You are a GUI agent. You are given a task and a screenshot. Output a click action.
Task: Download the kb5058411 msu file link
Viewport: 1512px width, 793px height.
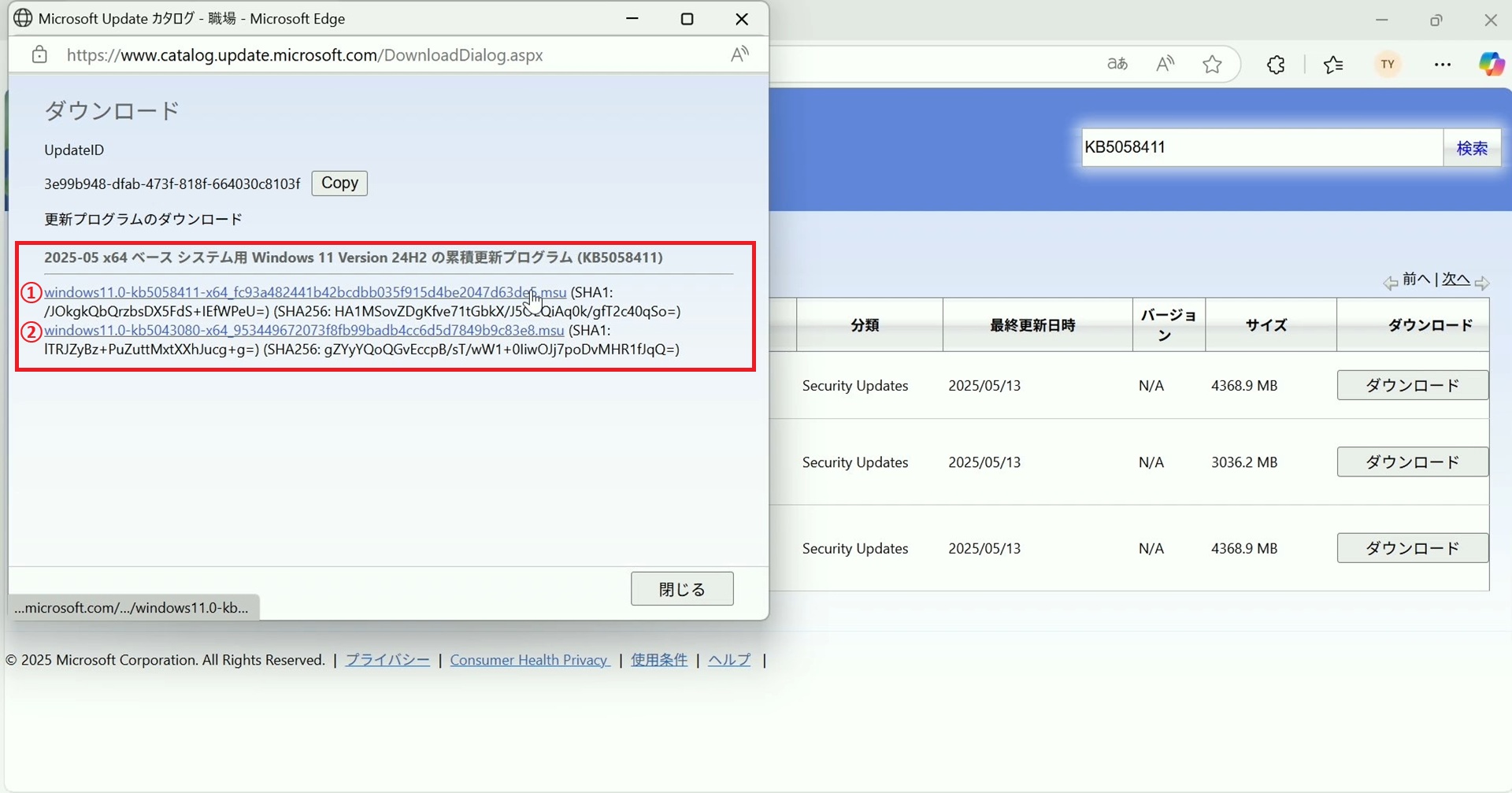[x=305, y=292]
